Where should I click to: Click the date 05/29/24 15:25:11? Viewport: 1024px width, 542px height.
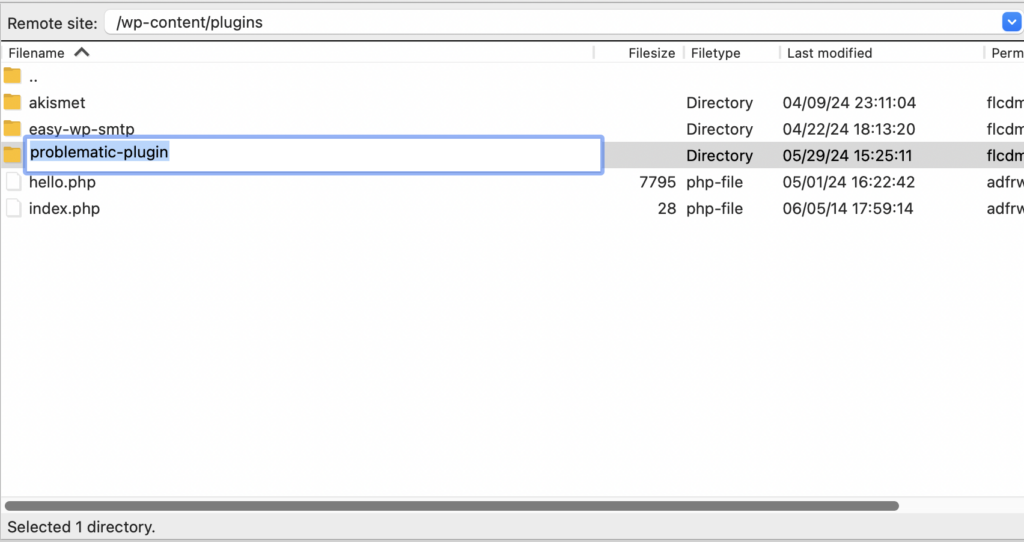(x=847, y=155)
